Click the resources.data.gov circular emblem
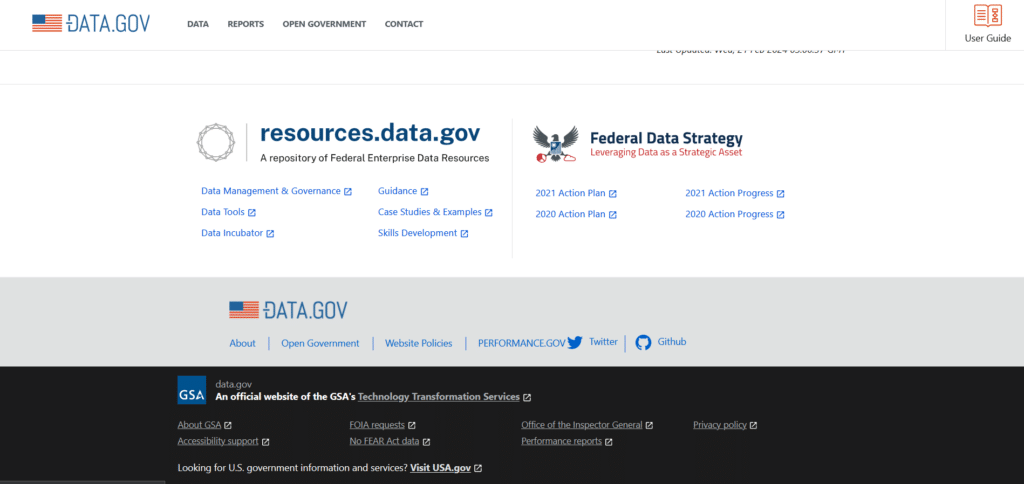 (216, 142)
